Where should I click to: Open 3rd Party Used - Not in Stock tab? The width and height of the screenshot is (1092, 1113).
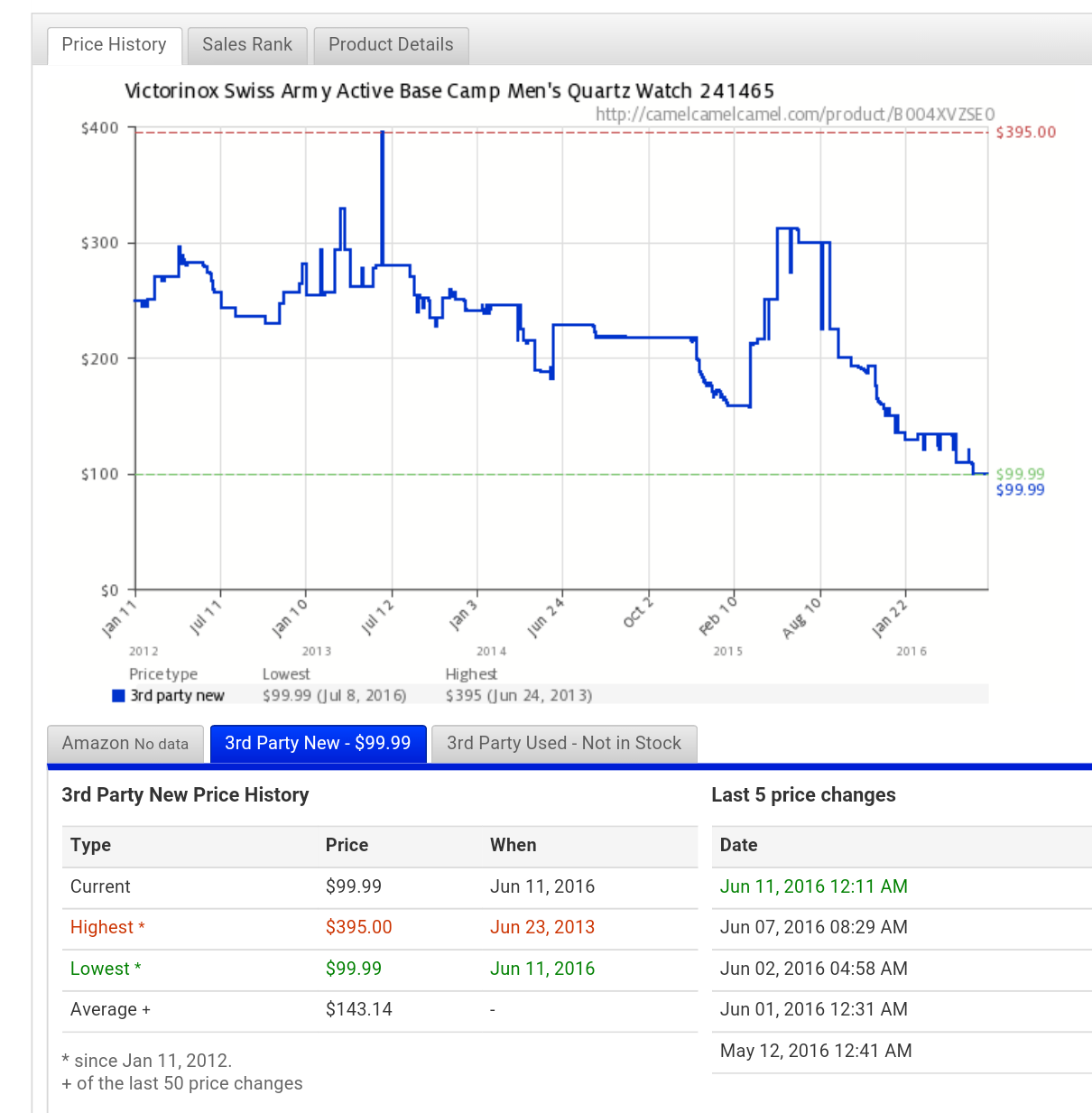[563, 744]
